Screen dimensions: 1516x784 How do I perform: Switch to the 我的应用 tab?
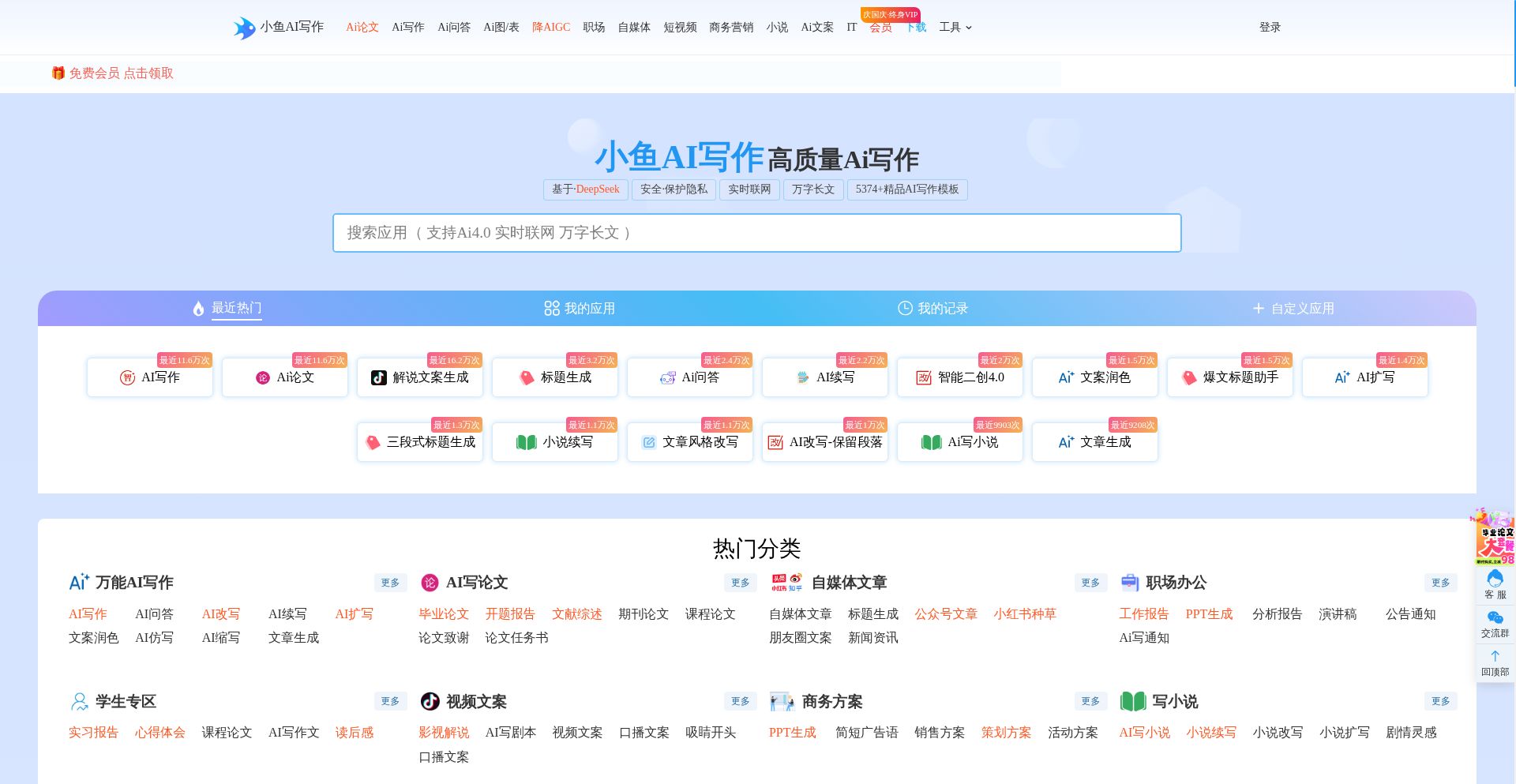(x=580, y=309)
